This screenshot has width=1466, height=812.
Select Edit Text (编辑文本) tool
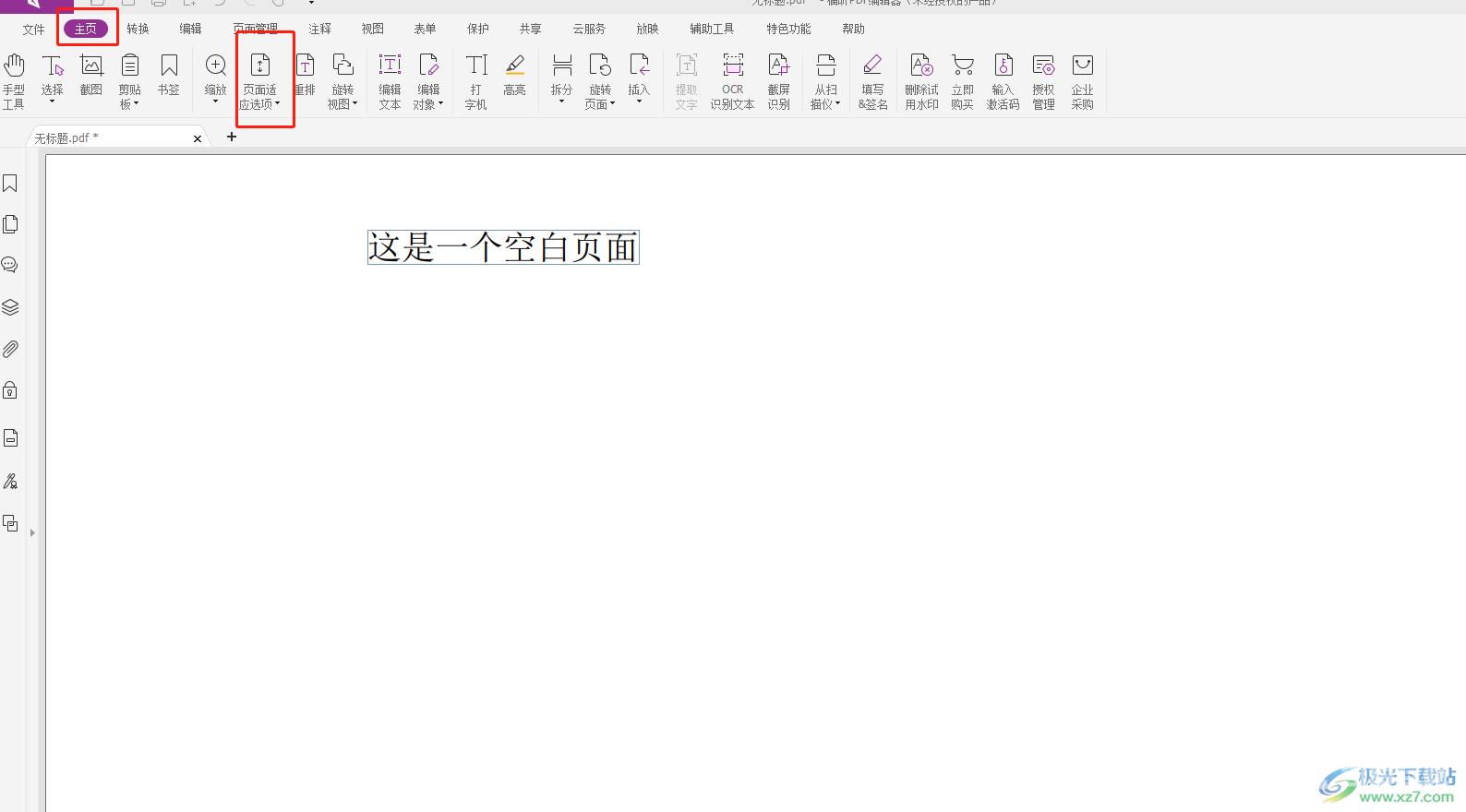coord(391,81)
